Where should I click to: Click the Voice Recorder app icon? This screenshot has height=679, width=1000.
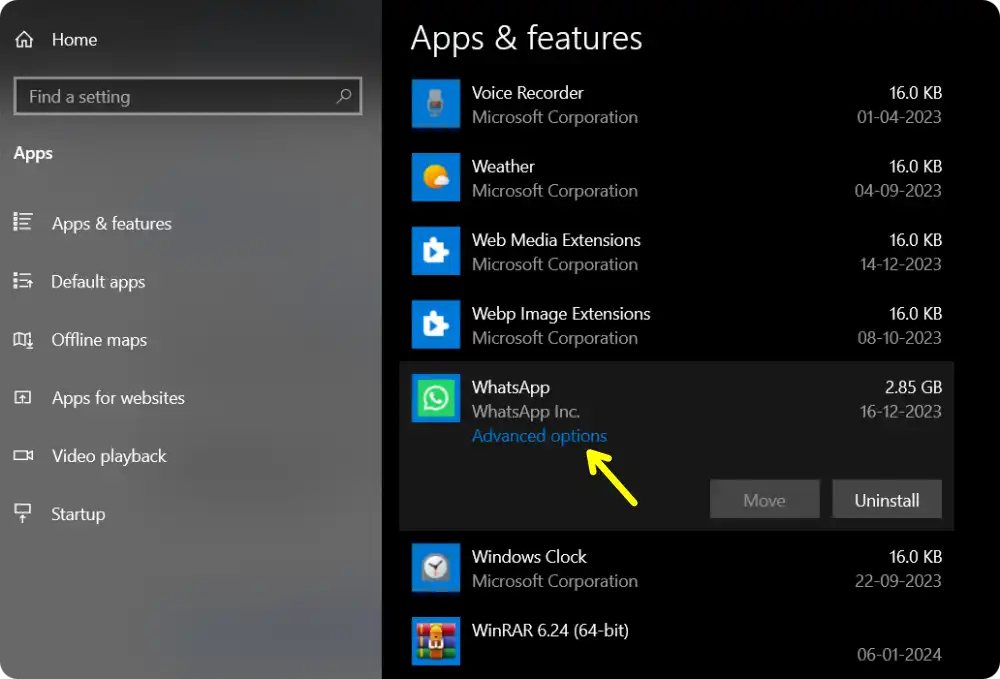(x=435, y=104)
